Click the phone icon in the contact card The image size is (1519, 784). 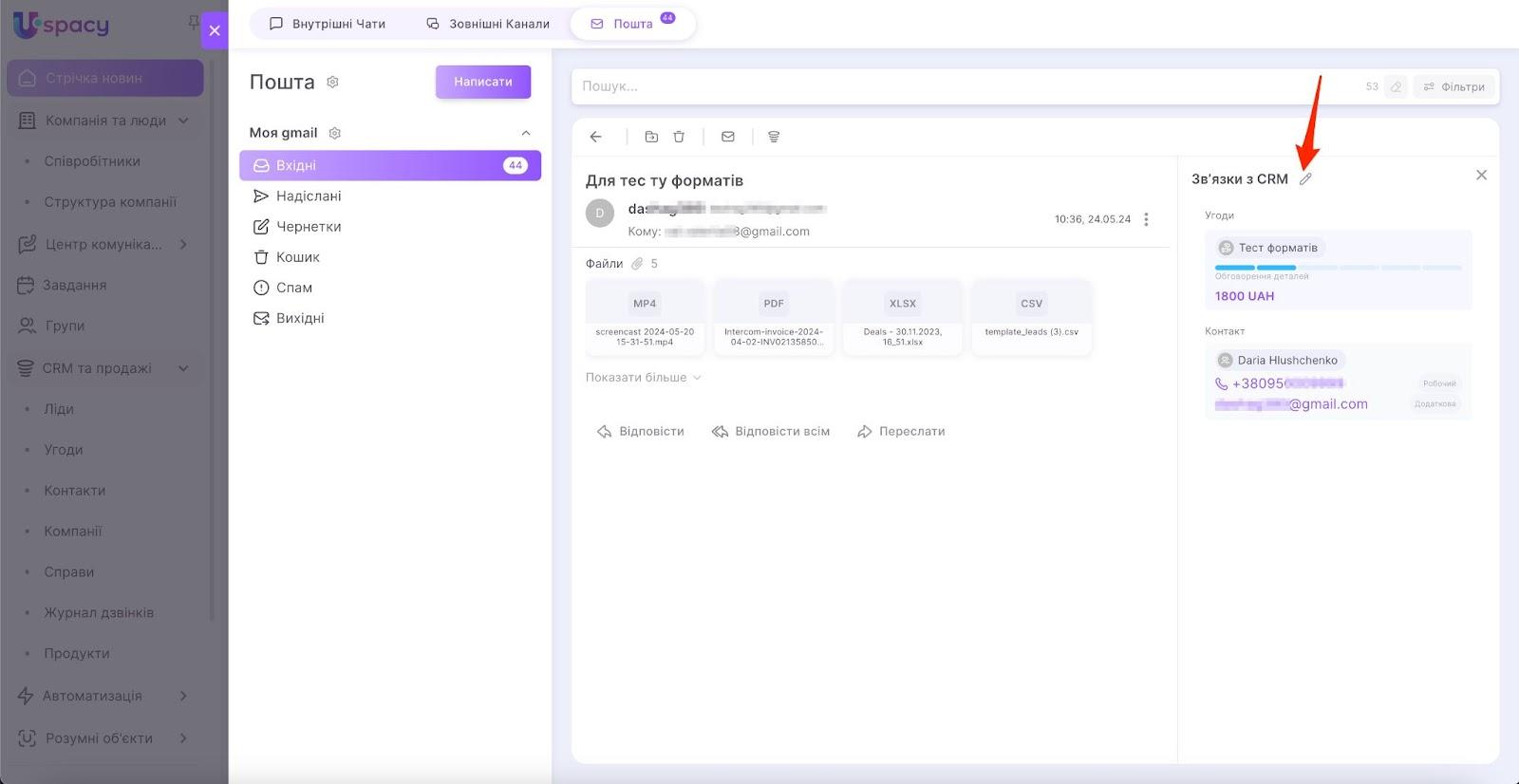[1222, 383]
